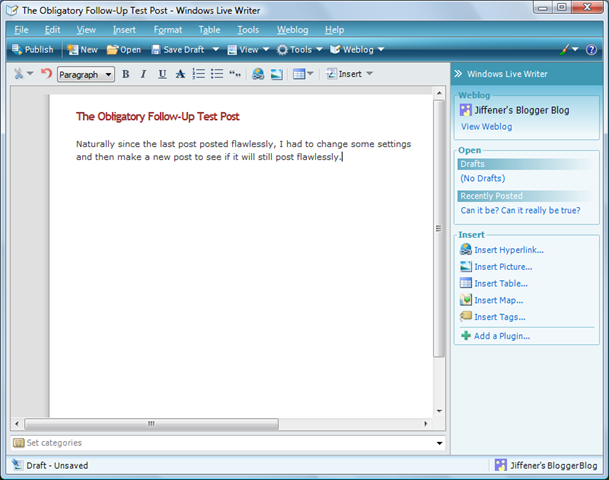Open the Weblog menu in menu bar
This screenshot has width=609, height=480.
292,30
